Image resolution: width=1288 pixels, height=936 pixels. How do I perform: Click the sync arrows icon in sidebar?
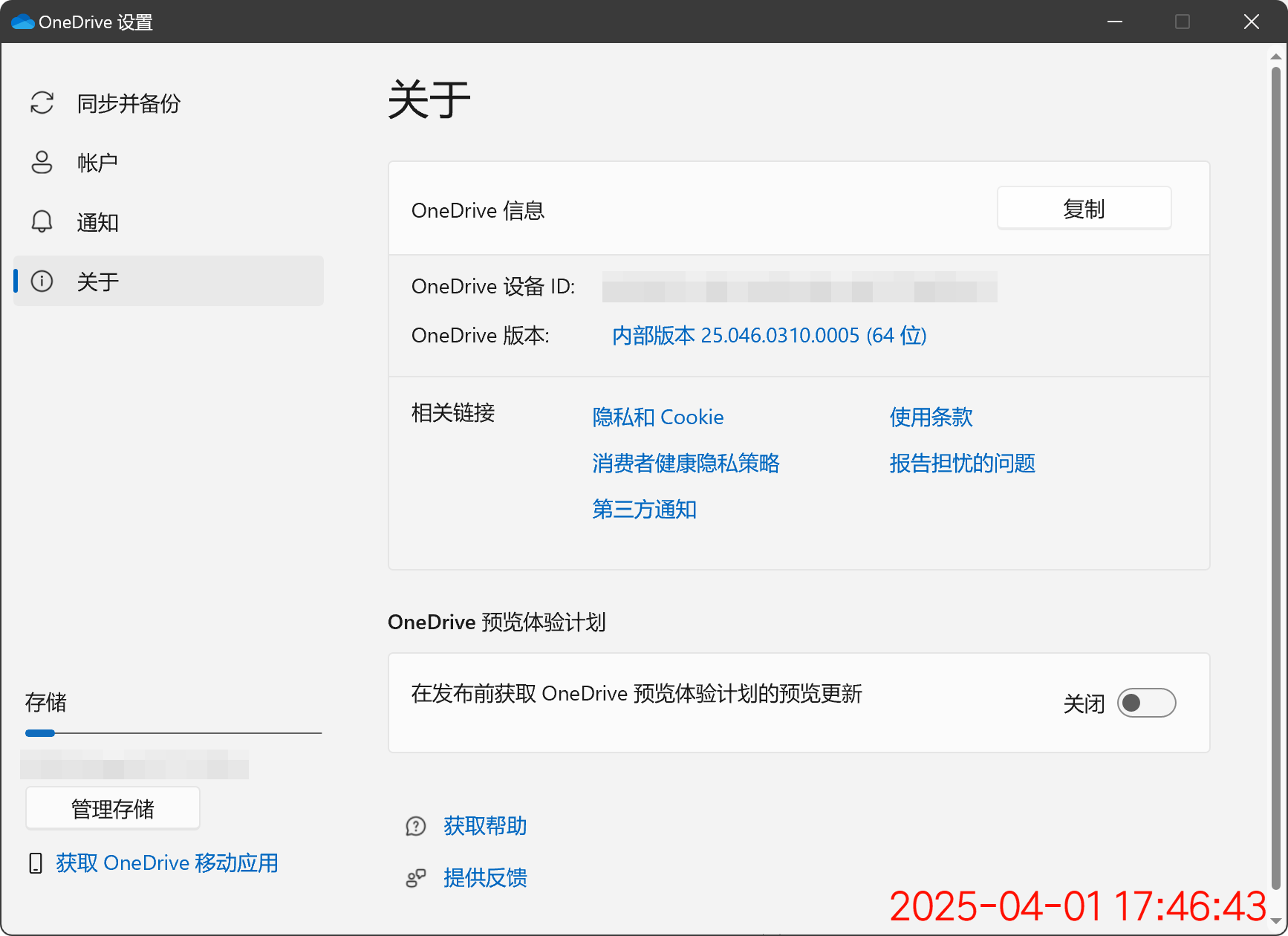42,103
